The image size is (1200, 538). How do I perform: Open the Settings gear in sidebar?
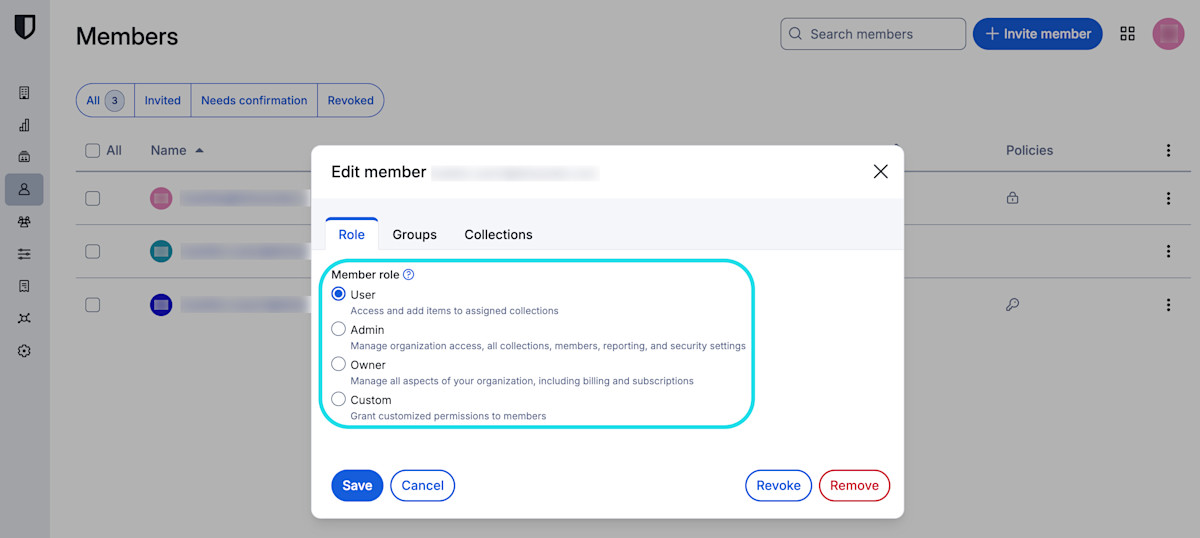25,351
